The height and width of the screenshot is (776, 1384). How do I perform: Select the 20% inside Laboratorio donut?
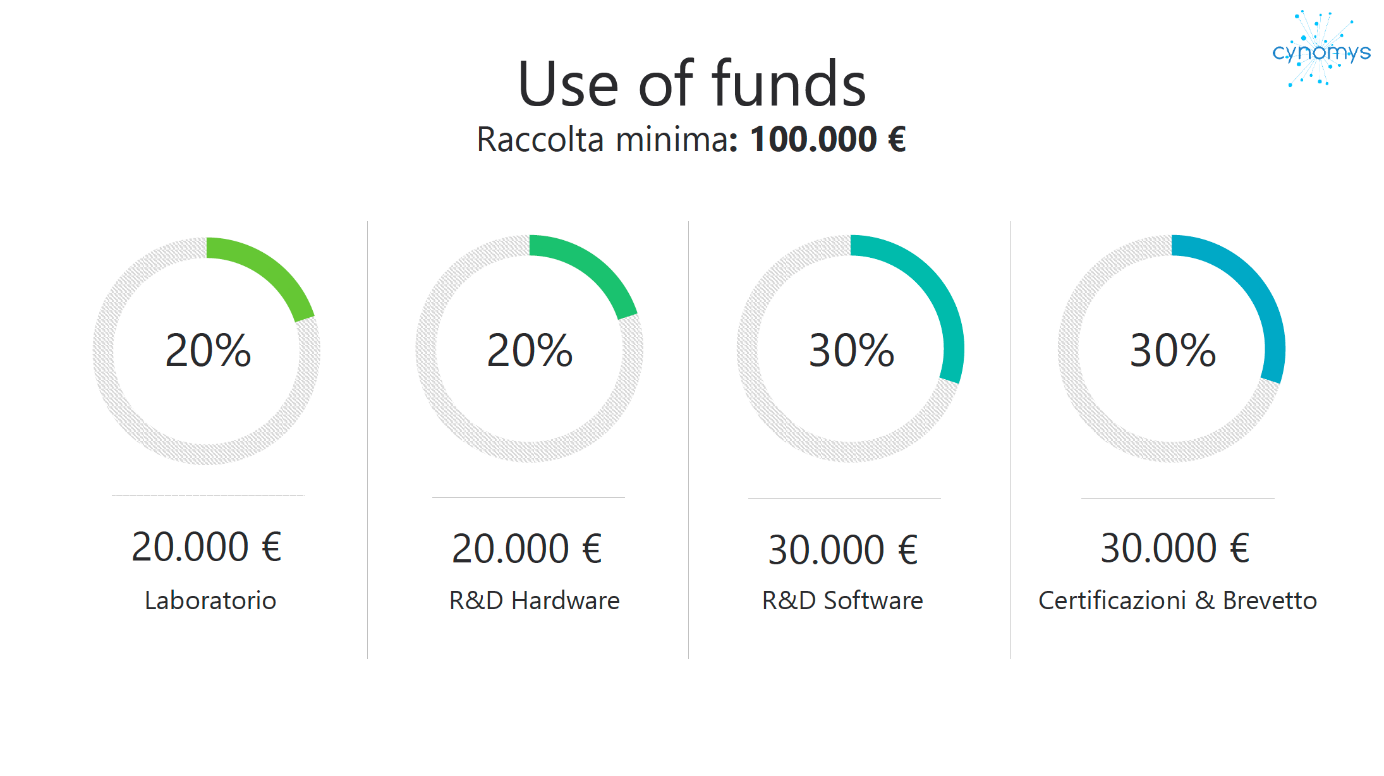click(208, 351)
